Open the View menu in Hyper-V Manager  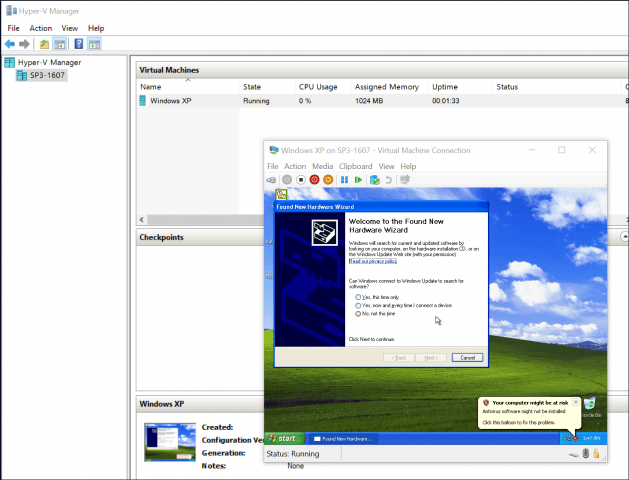[69, 28]
